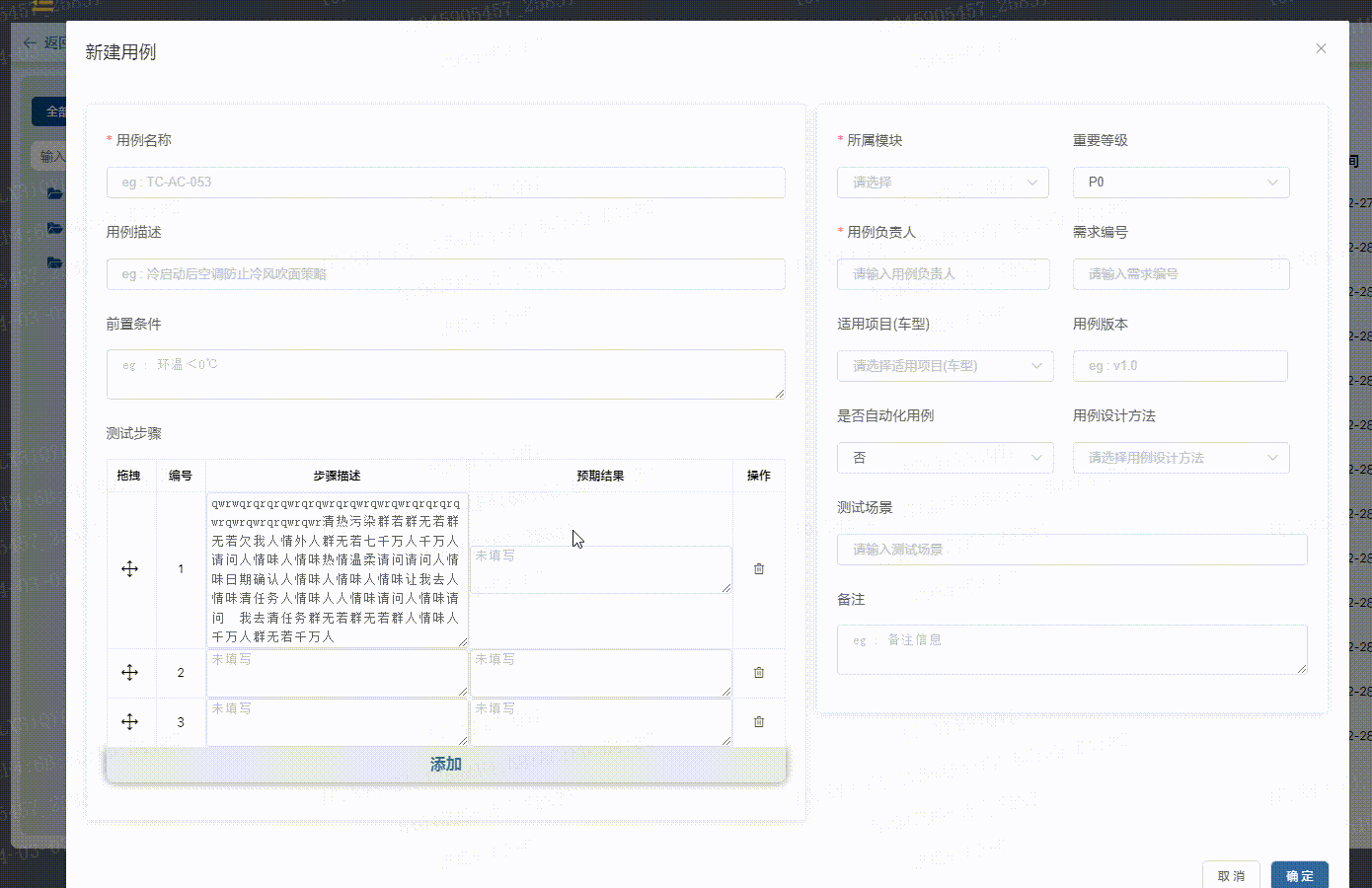The image size is (1372, 888).
Task: Select the drag handle of step 1
Action: 130,568
